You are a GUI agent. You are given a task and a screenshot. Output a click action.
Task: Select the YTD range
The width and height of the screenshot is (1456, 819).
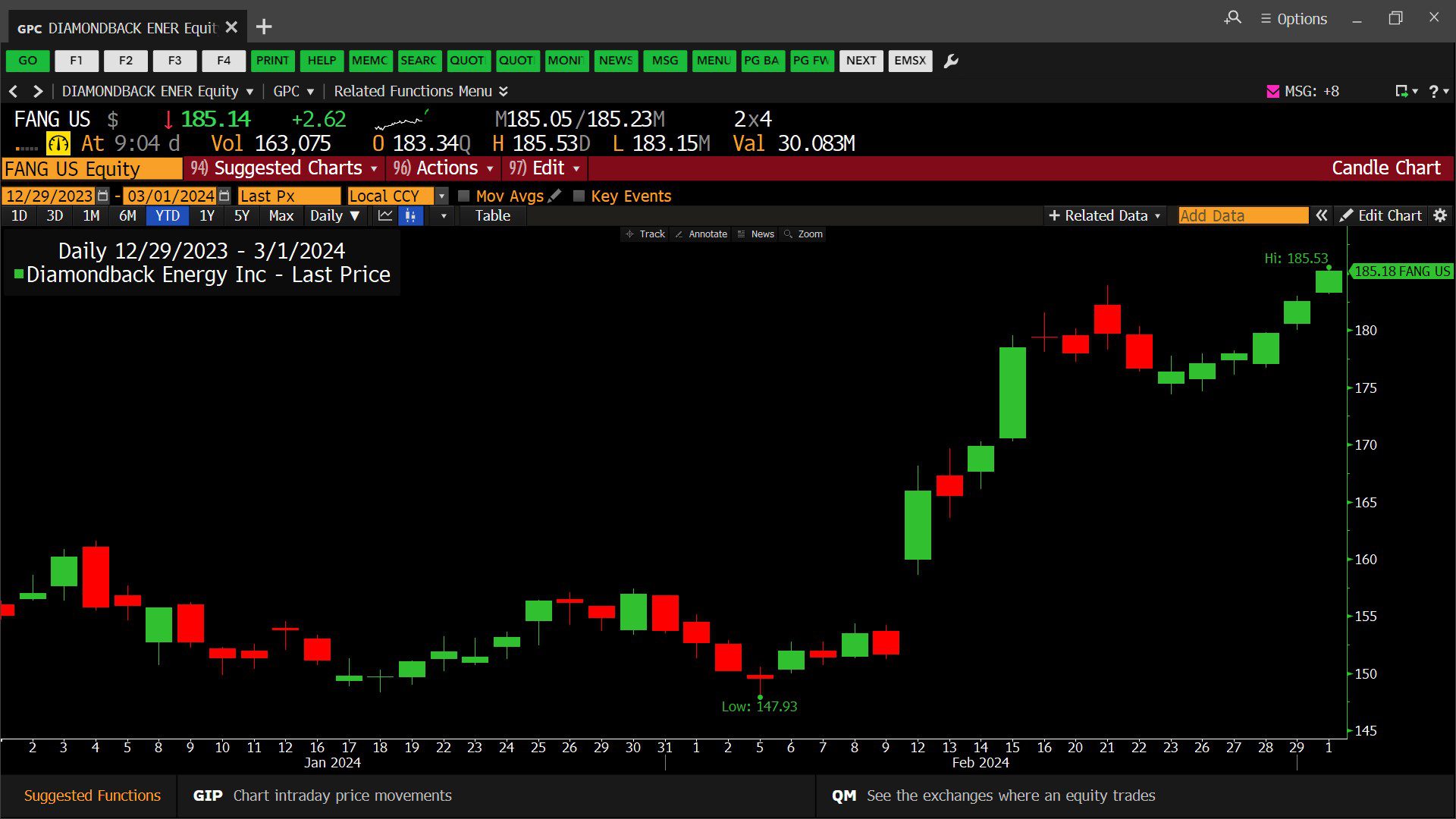point(168,216)
